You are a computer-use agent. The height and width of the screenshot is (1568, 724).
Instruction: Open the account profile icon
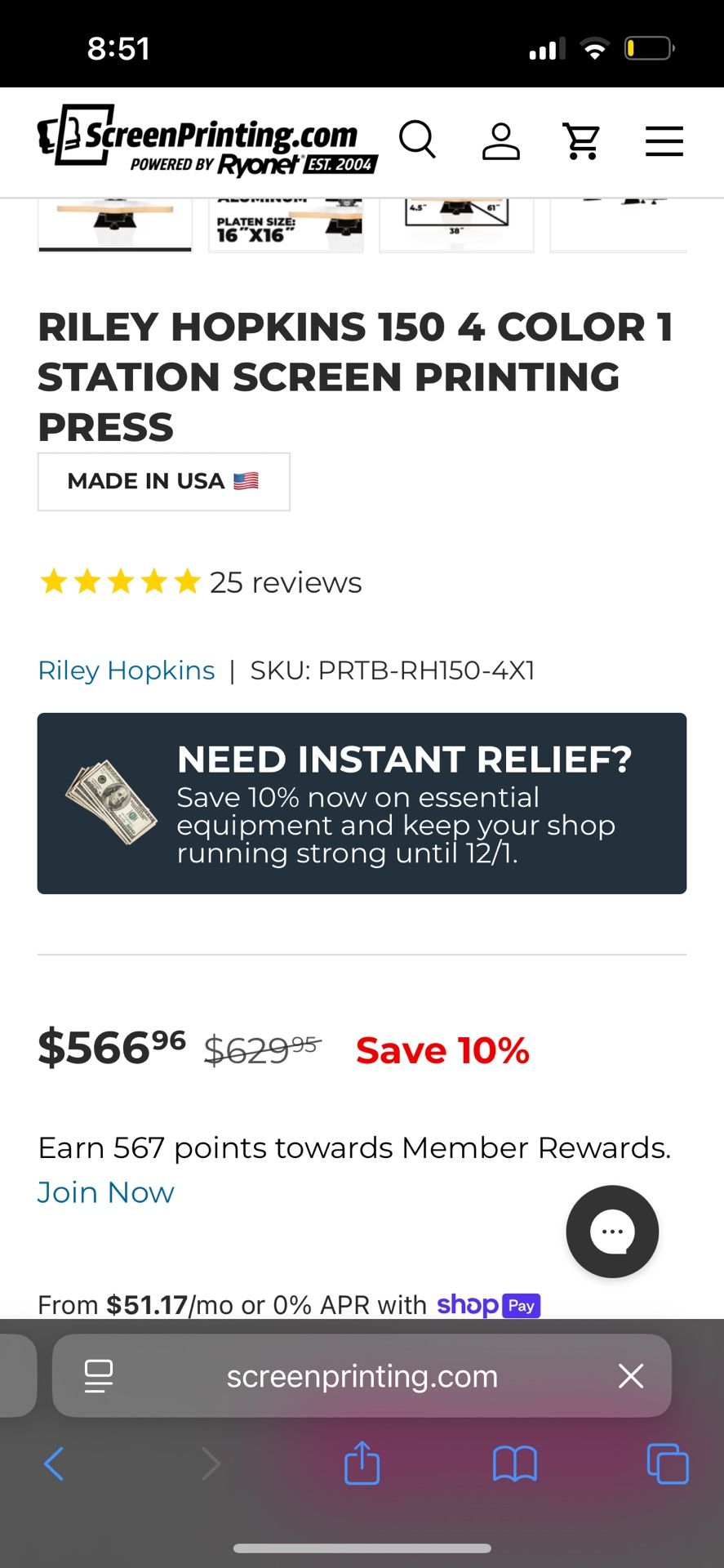(x=500, y=141)
